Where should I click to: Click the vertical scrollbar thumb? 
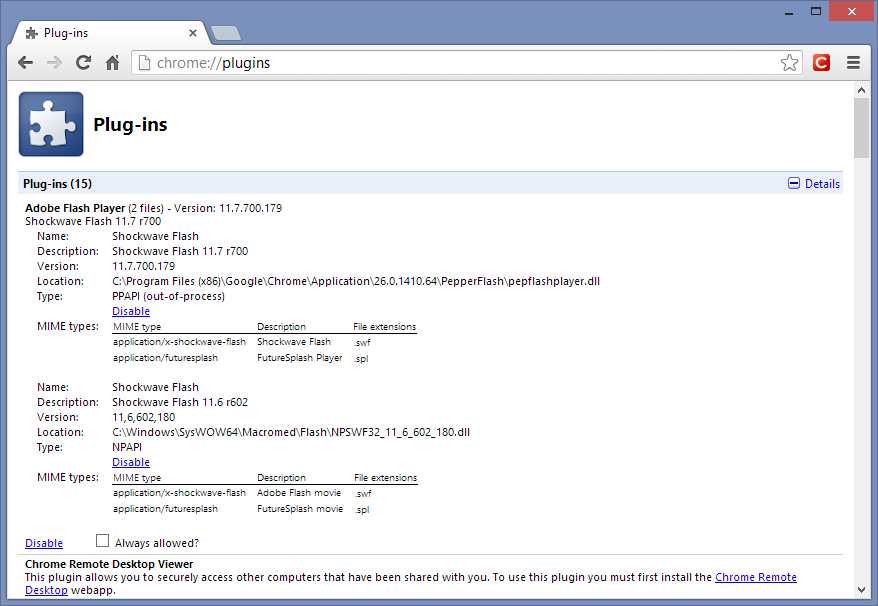point(861,128)
